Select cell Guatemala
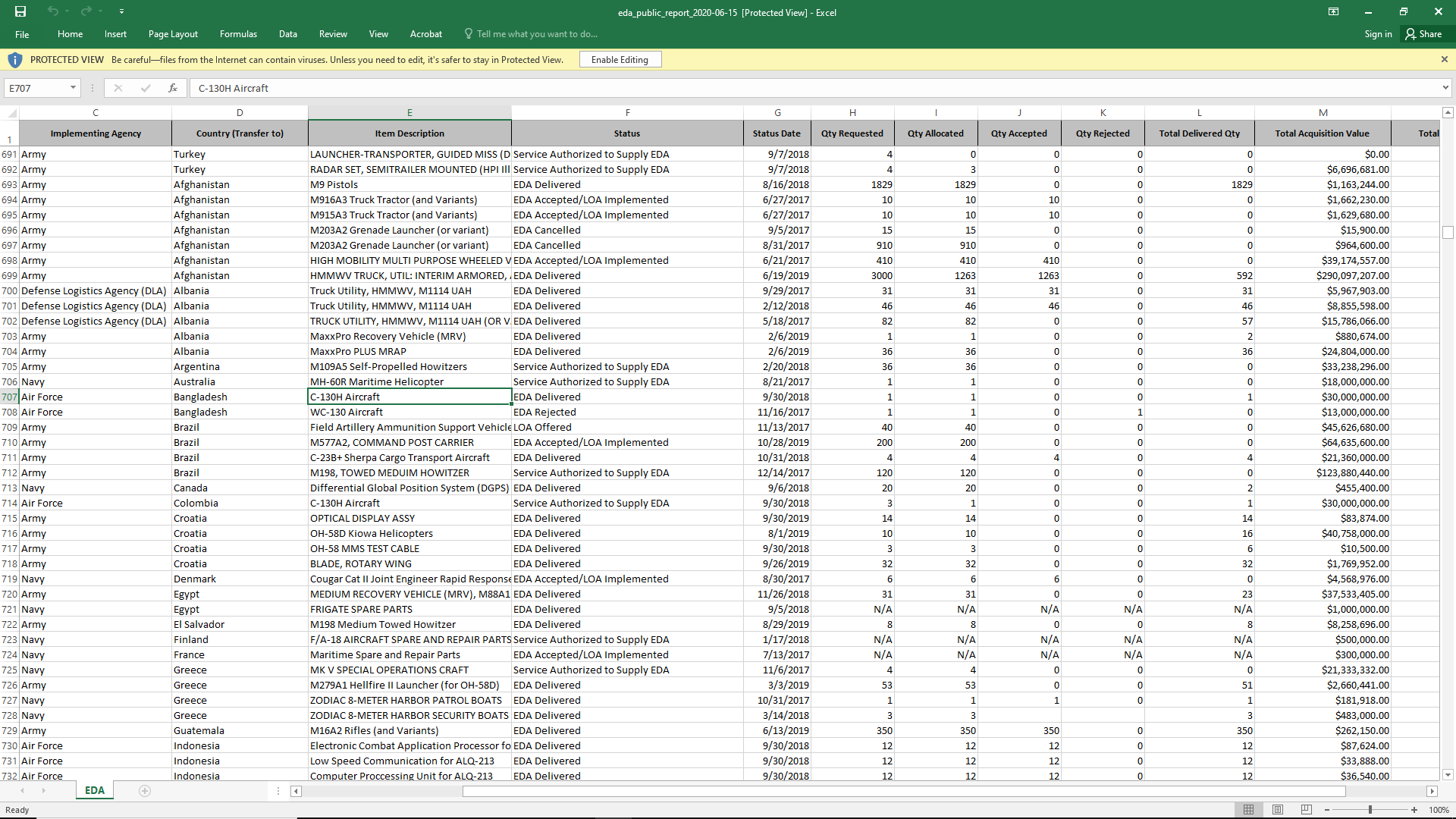The image size is (1456, 819). click(x=240, y=730)
